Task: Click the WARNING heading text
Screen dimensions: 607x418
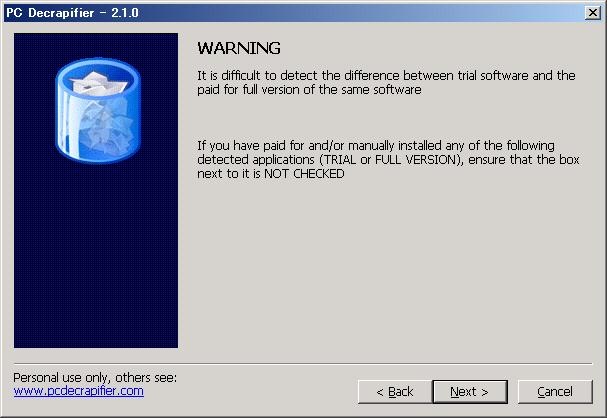Action: coord(239,48)
